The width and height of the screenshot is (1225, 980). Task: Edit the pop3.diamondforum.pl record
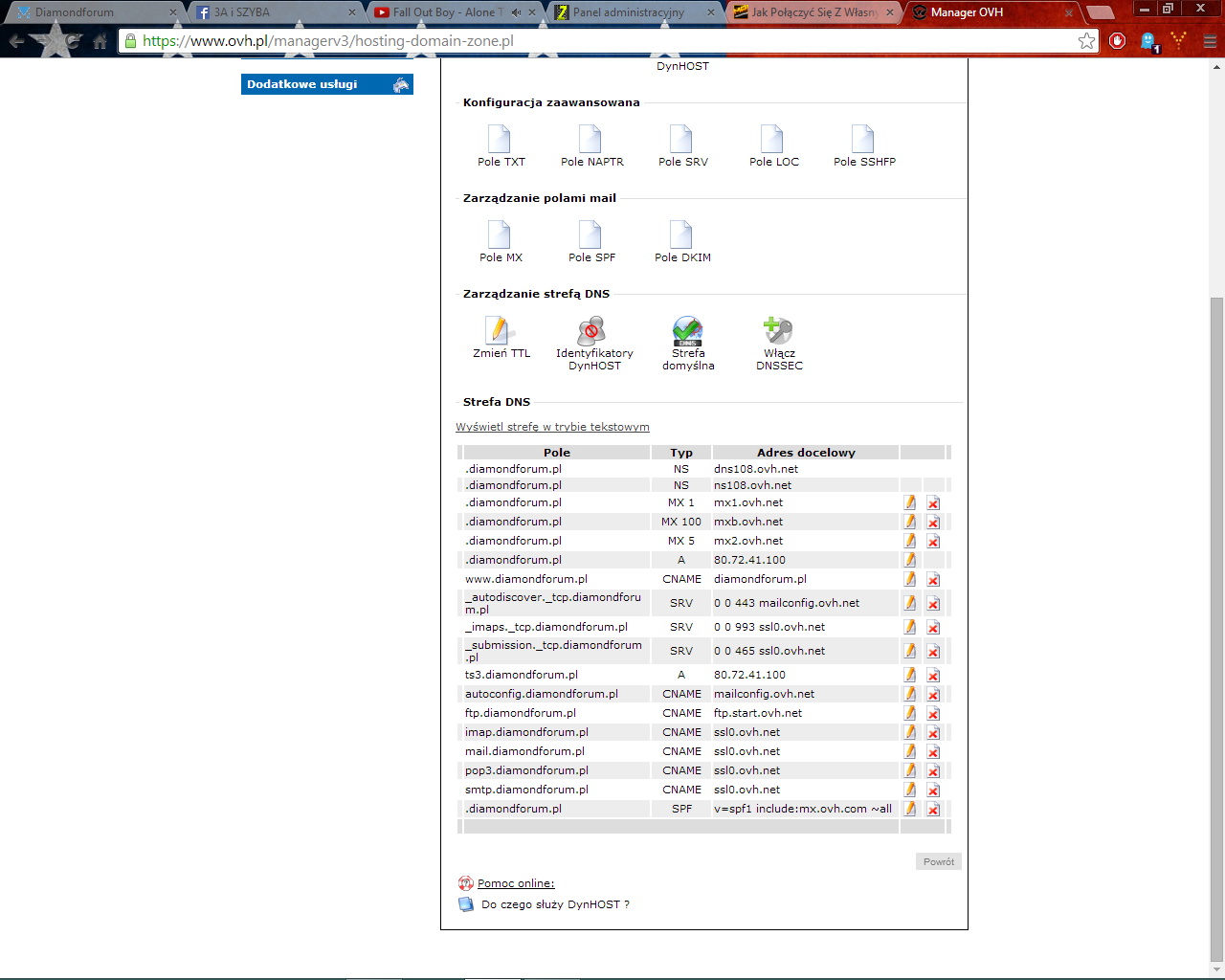(x=910, y=770)
